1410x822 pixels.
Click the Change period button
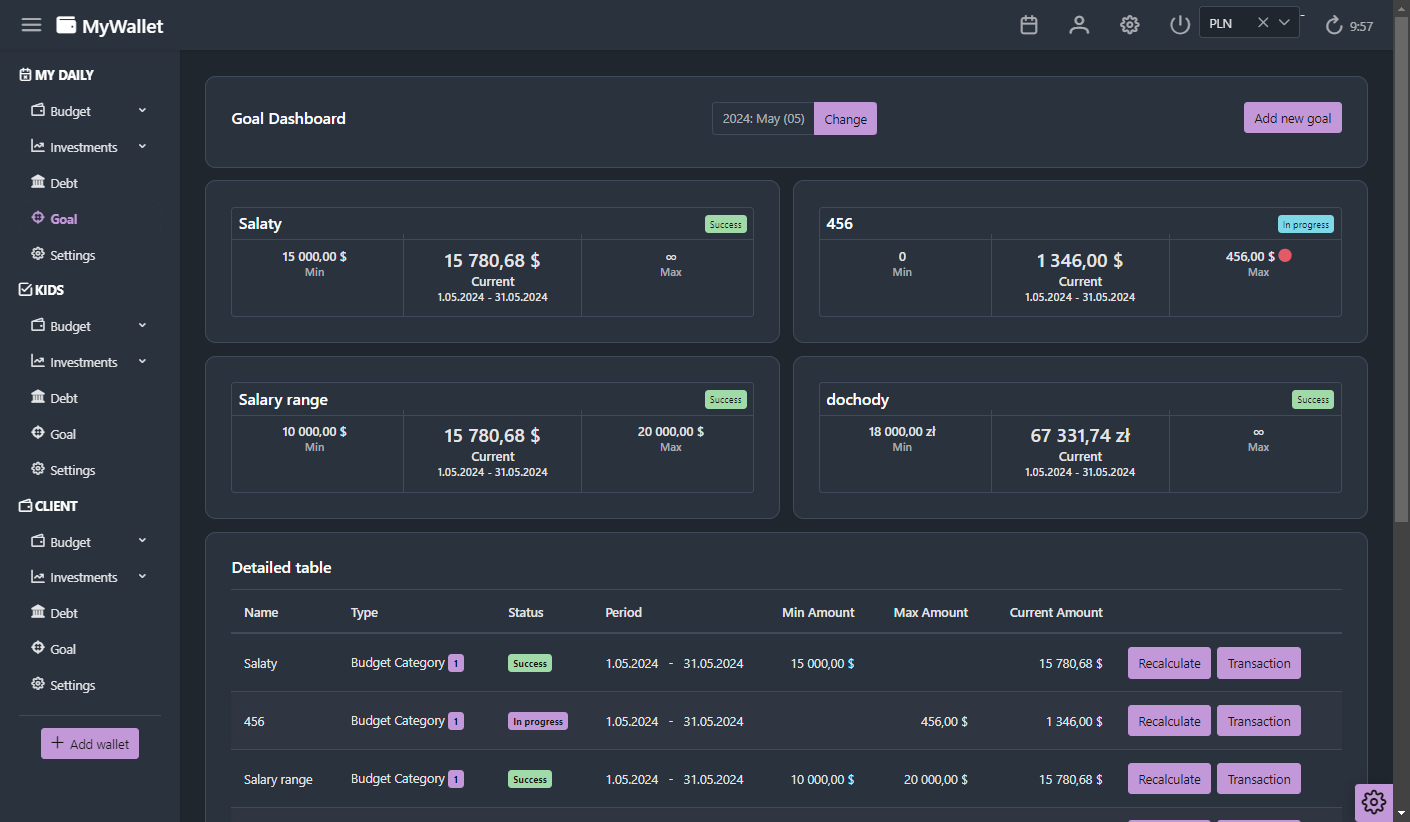[x=845, y=118]
